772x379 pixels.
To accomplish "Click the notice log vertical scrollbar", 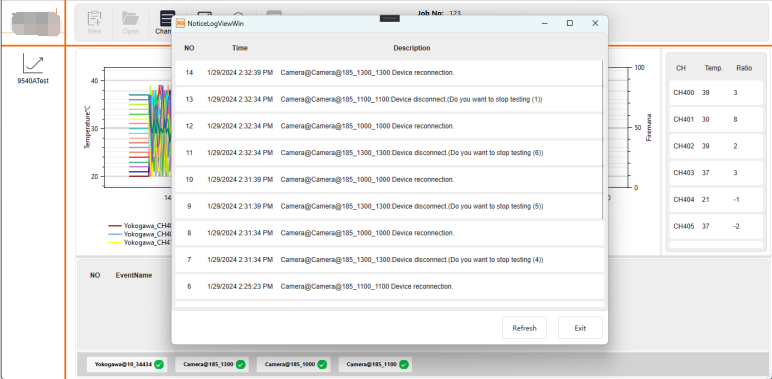I will (x=603, y=140).
